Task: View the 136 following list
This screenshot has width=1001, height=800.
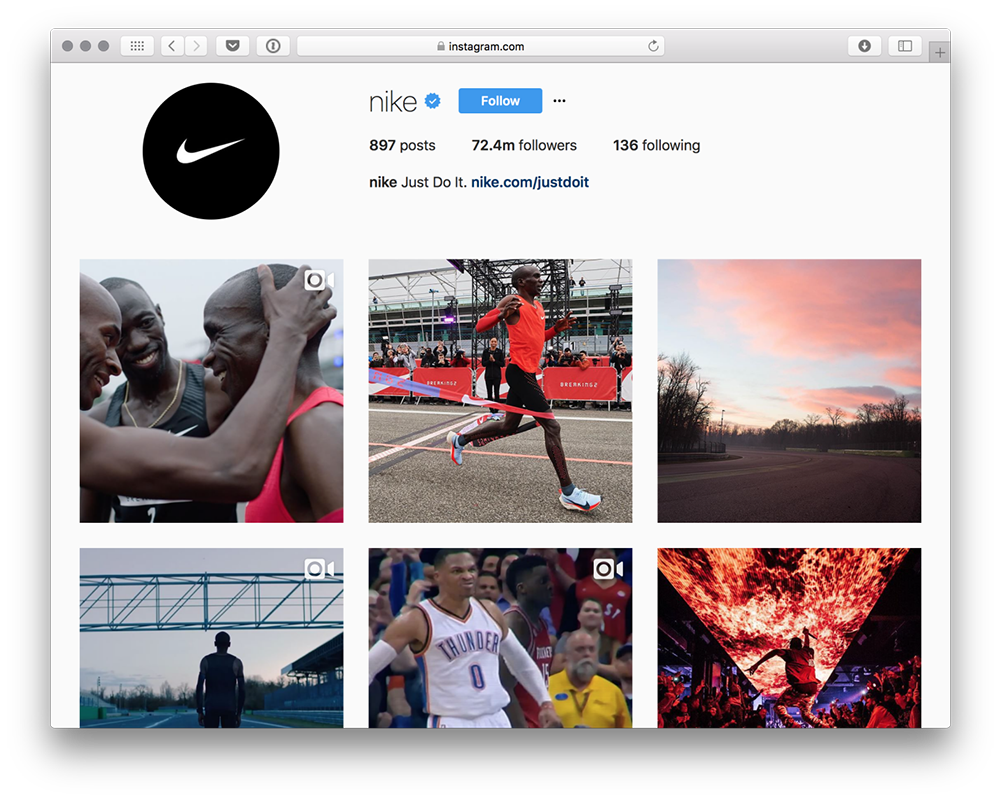Action: click(656, 146)
